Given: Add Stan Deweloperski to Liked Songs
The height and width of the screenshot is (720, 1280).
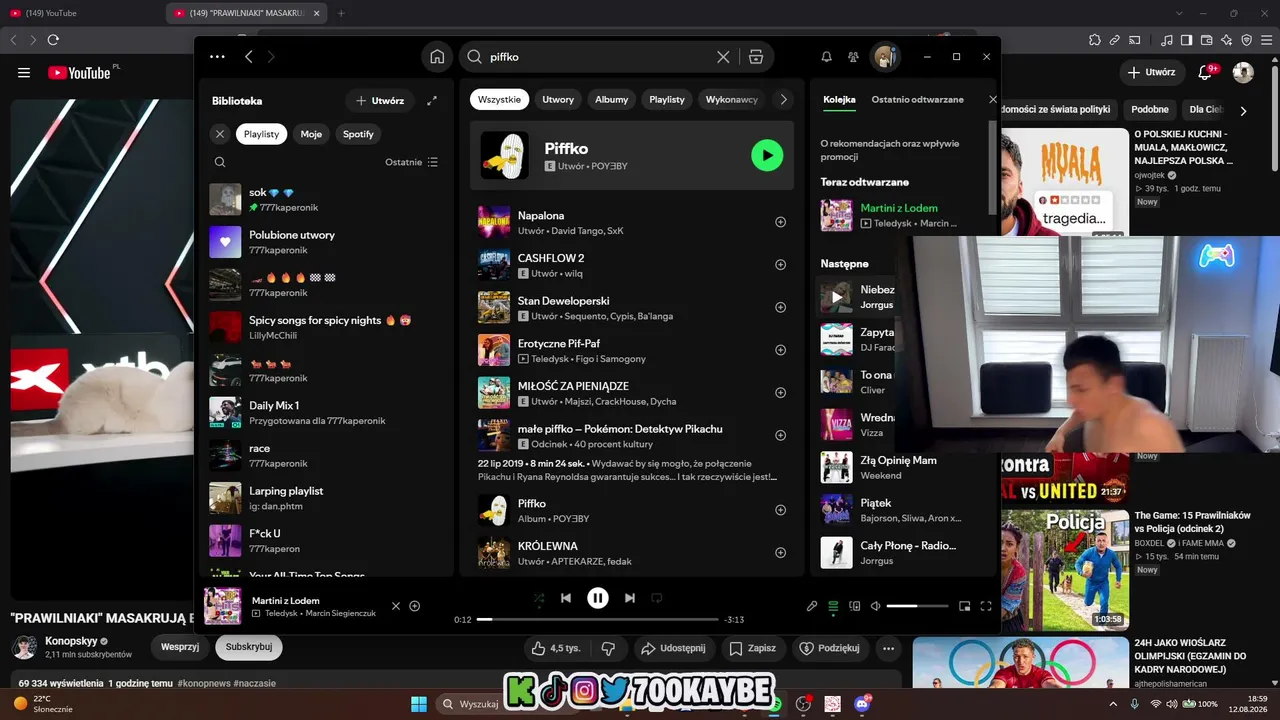Looking at the screenshot, I should [781, 307].
